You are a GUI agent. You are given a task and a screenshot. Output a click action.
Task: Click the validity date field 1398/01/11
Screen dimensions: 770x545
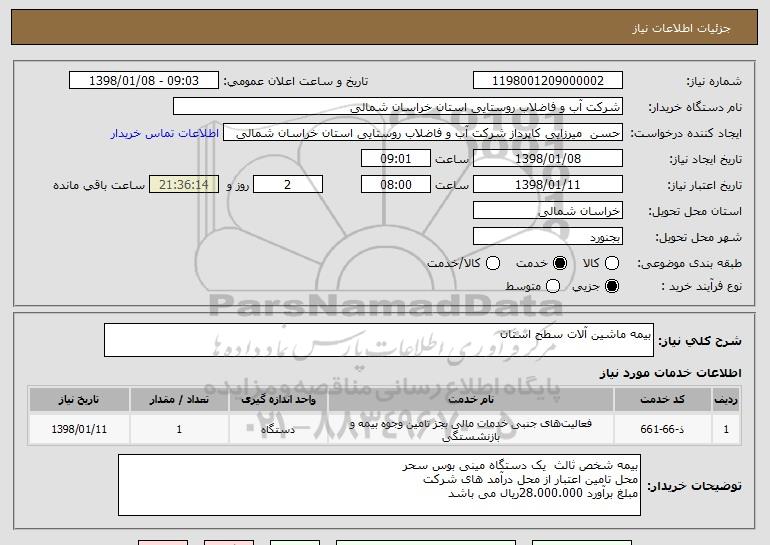pos(548,185)
